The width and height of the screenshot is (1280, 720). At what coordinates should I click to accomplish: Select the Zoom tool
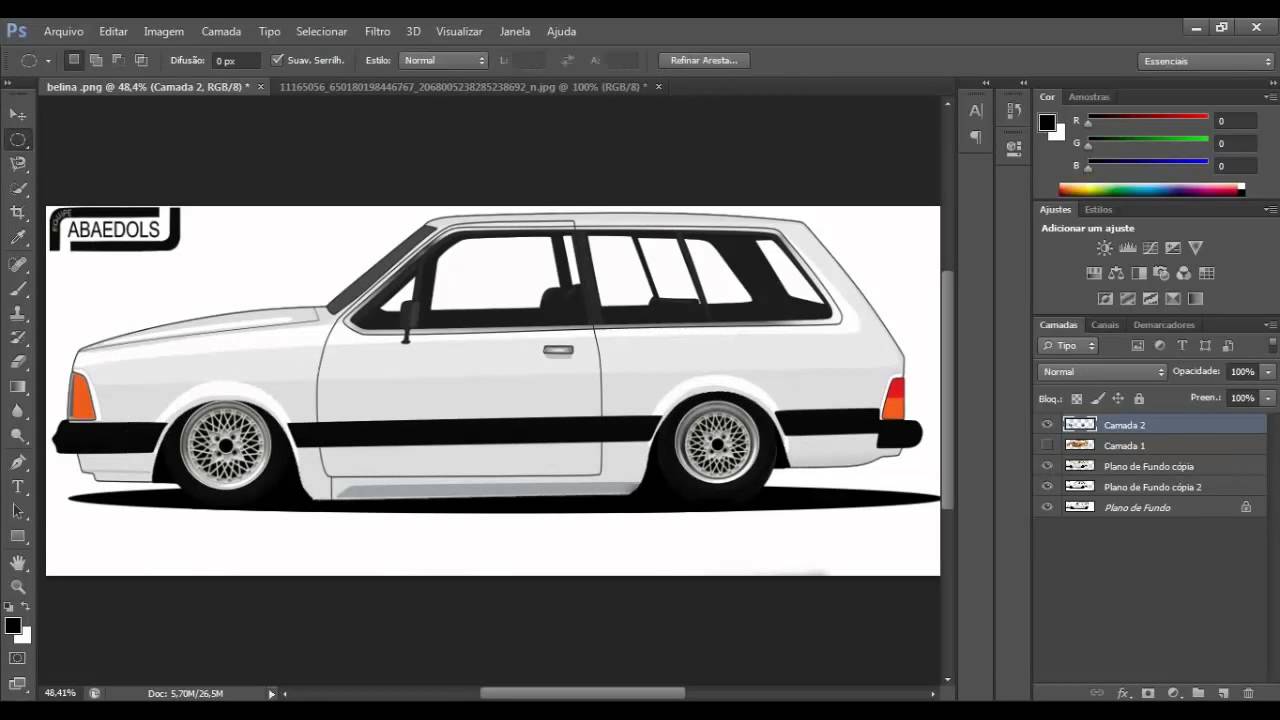(x=18, y=587)
